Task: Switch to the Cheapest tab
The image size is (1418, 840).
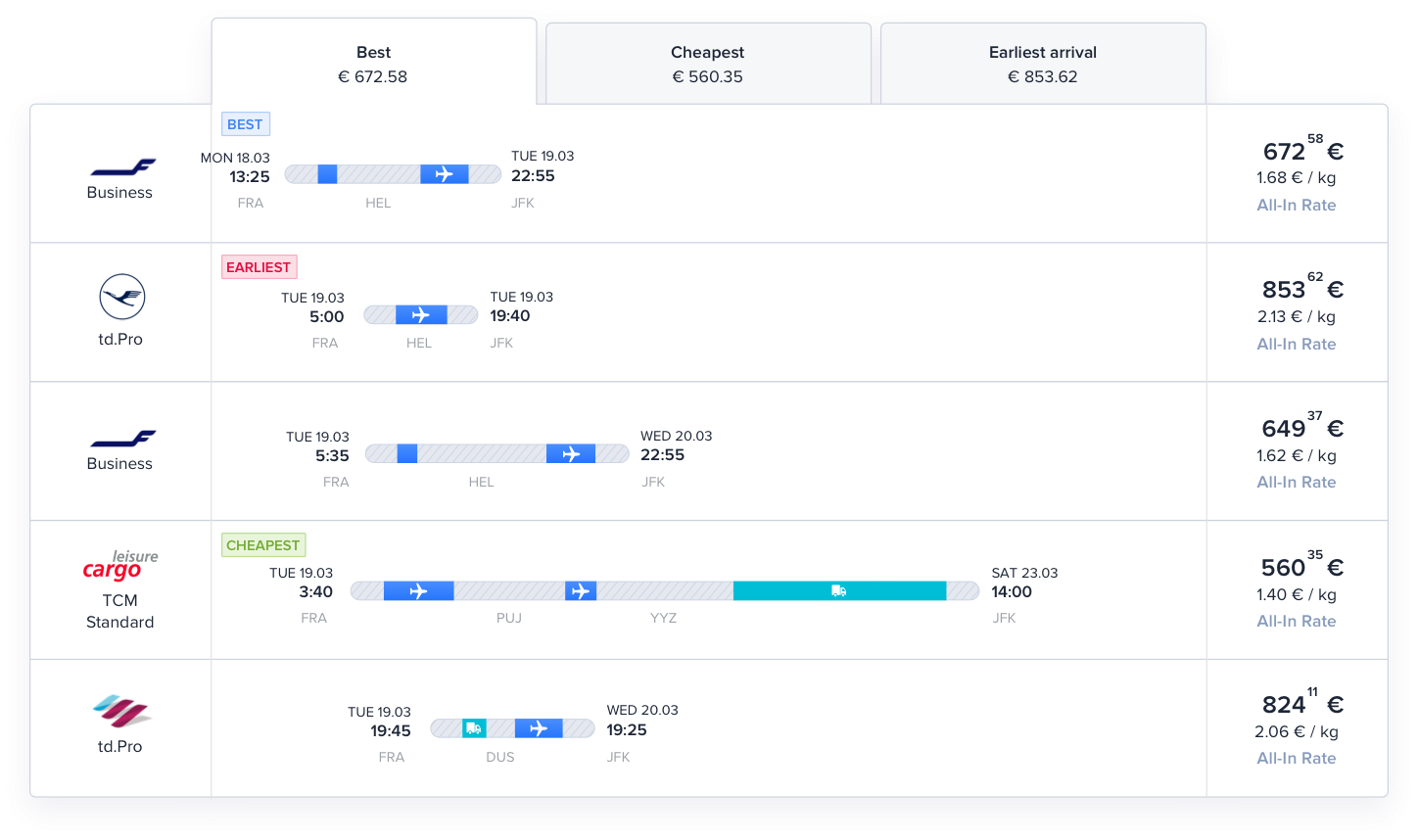Action: click(707, 63)
